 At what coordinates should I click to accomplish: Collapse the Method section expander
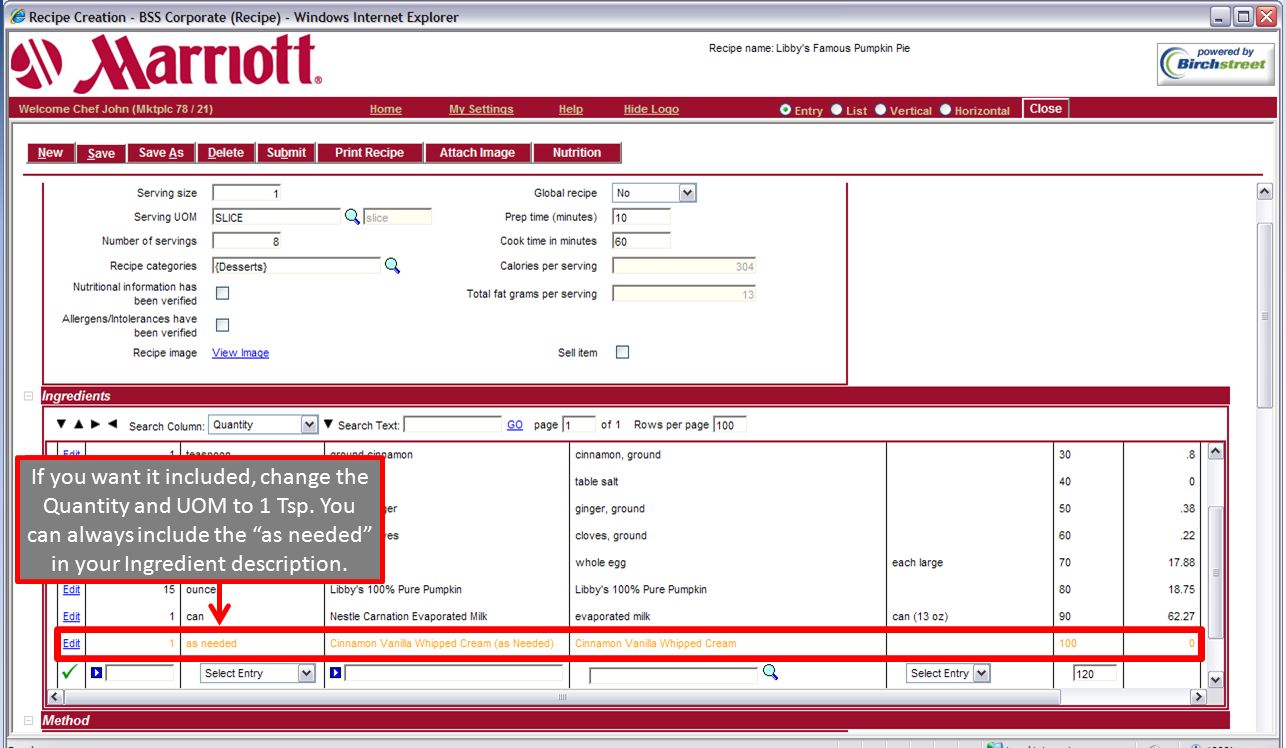(28, 720)
